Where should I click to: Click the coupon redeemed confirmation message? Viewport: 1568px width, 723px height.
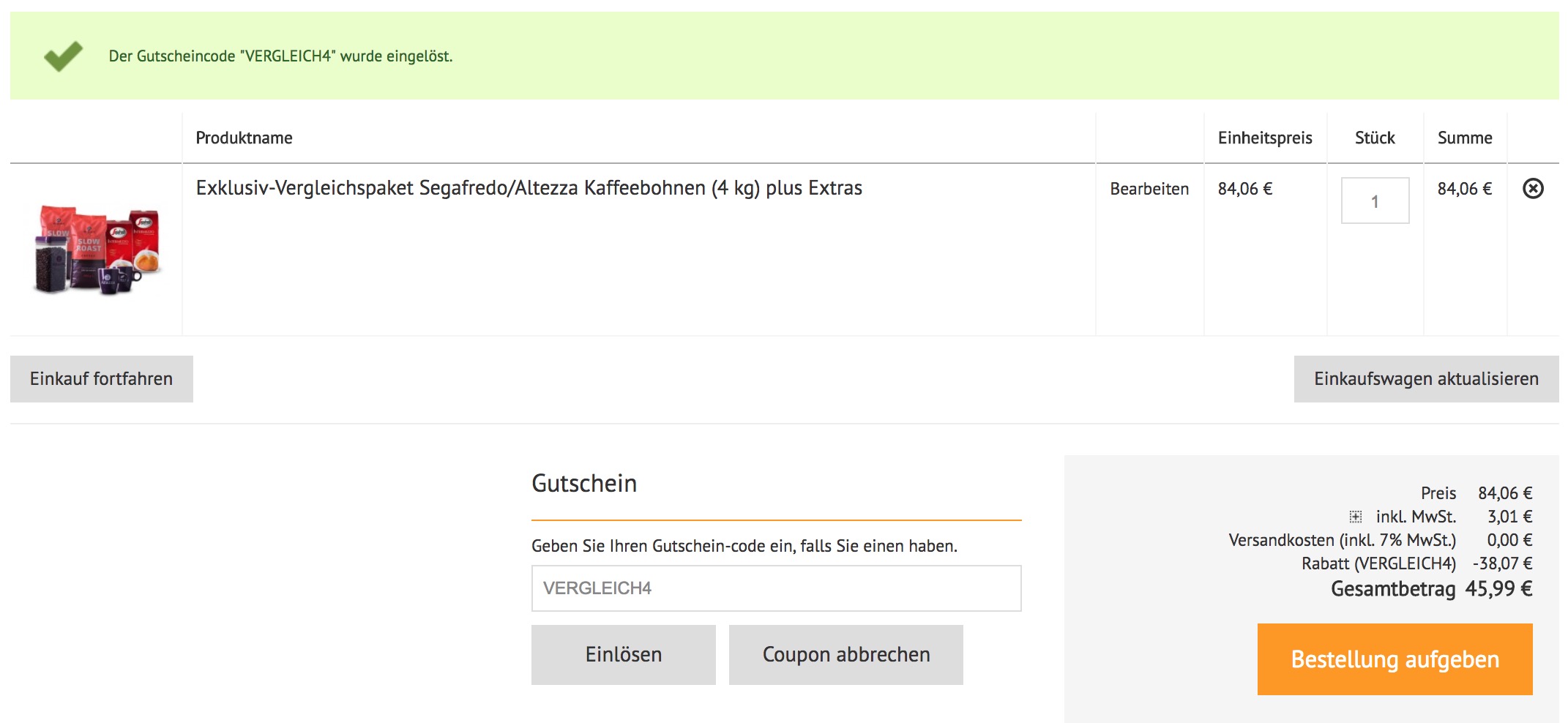tap(280, 56)
